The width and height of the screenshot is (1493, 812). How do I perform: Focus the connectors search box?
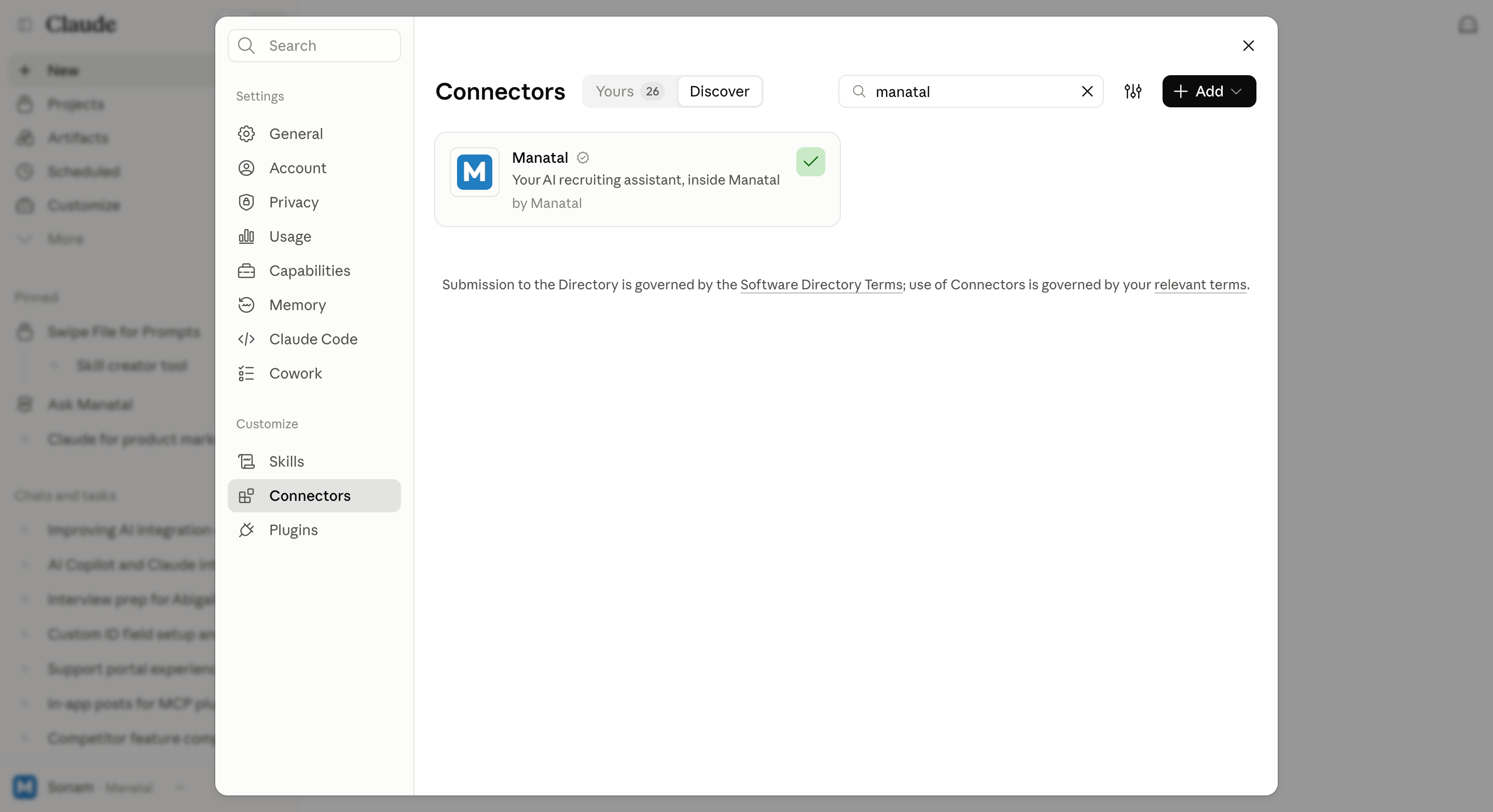pyautogui.click(x=971, y=91)
